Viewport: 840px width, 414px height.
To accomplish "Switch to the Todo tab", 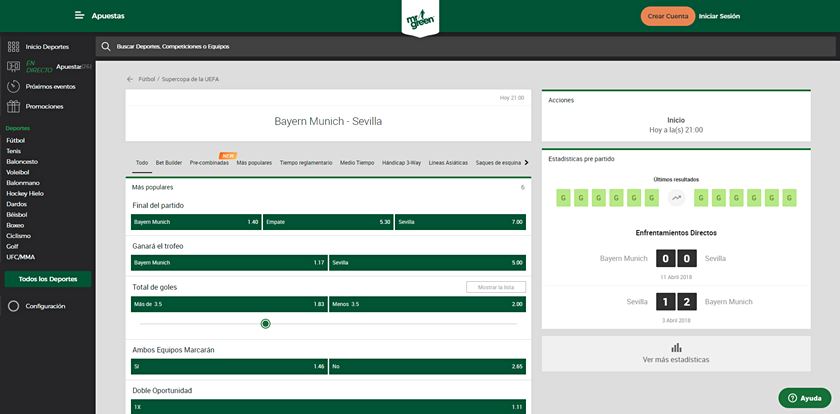I will point(142,163).
